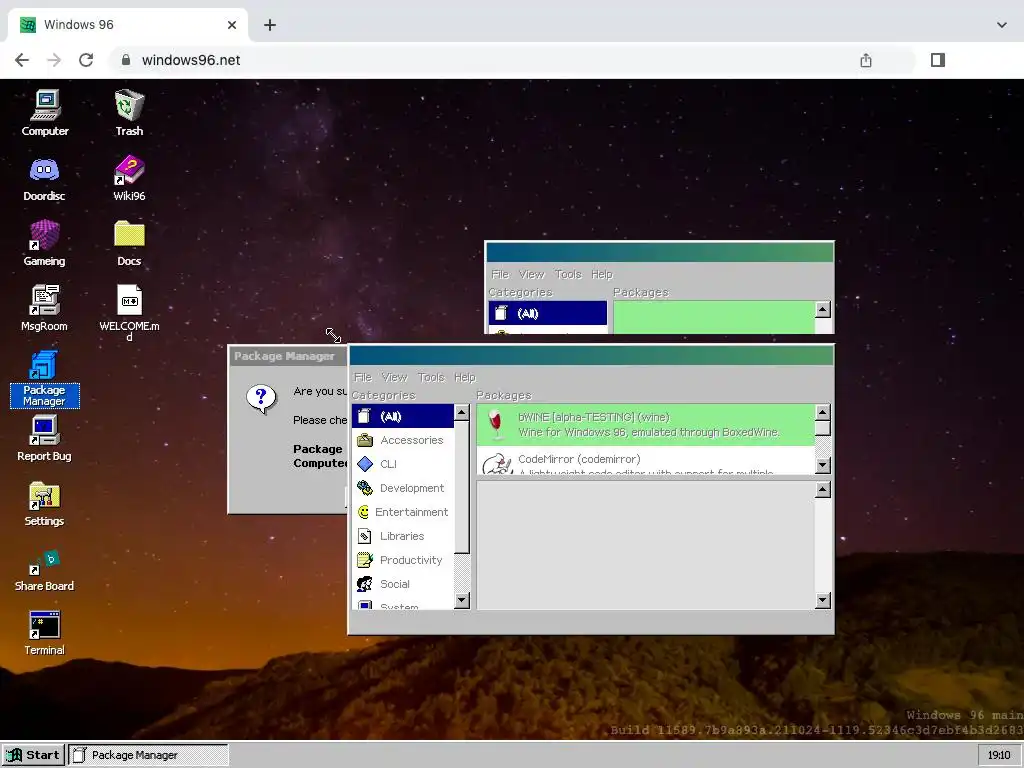Image resolution: width=1024 pixels, height=768 pixels.
Task: Open Help menu in front Package Manager window
Action: pos(465,377)
